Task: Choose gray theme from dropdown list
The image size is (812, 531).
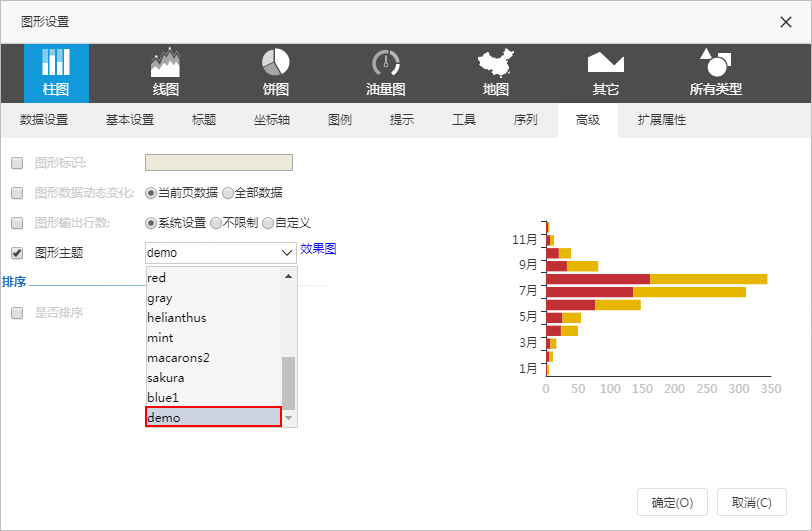Action: point(213,298)
